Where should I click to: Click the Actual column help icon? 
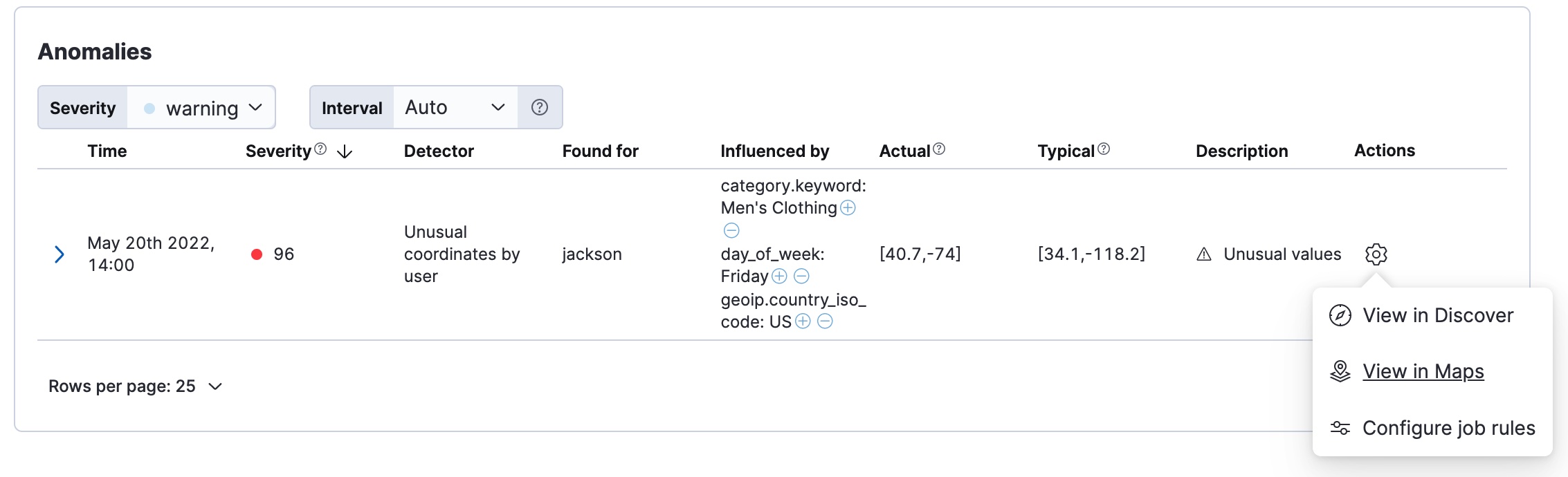click(939, 149)
